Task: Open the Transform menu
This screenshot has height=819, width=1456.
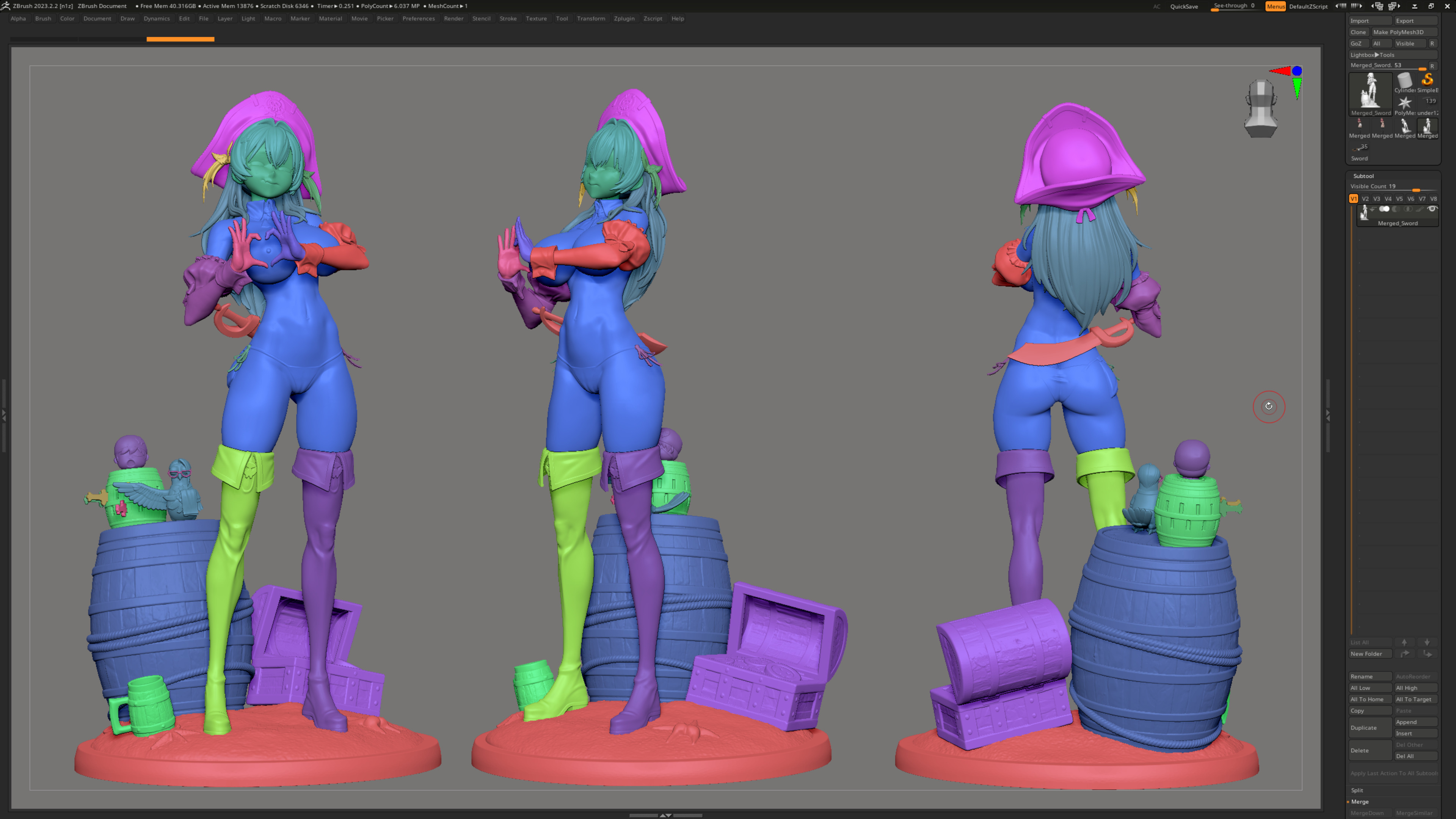Action: 591,19
